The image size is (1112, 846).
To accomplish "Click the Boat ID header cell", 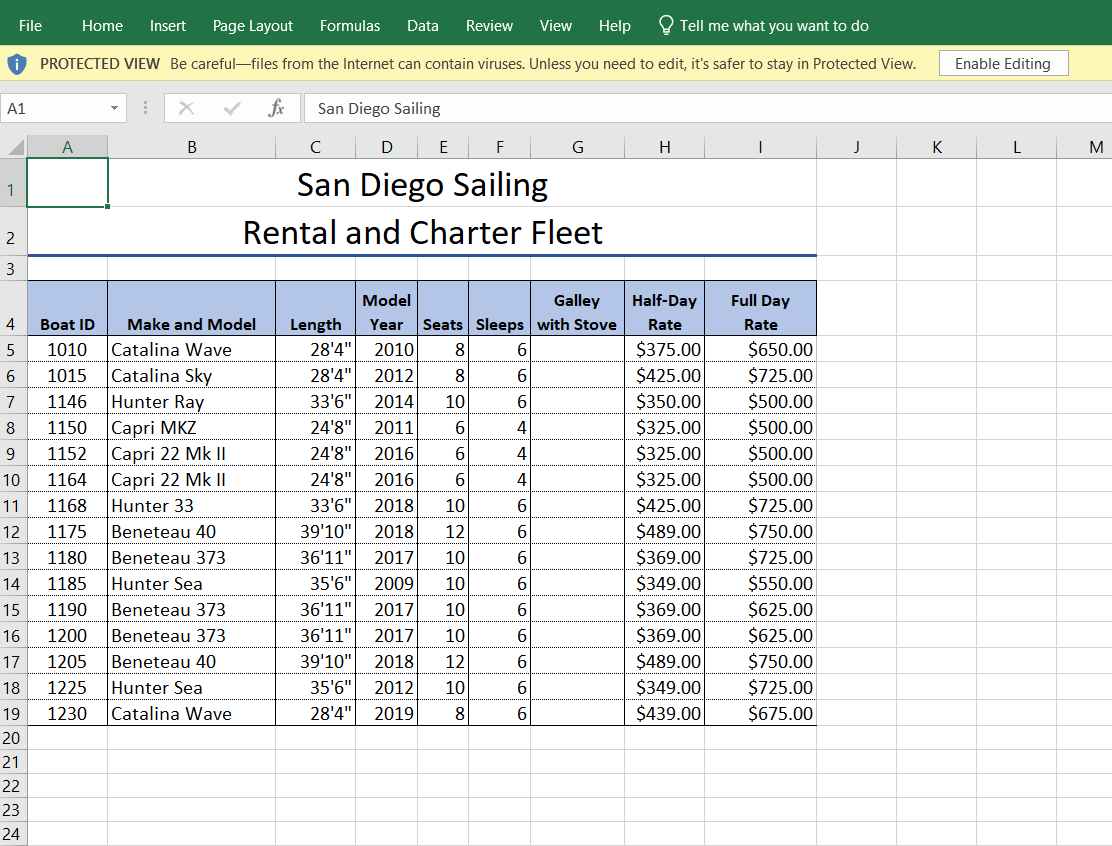I will point(67,308).
